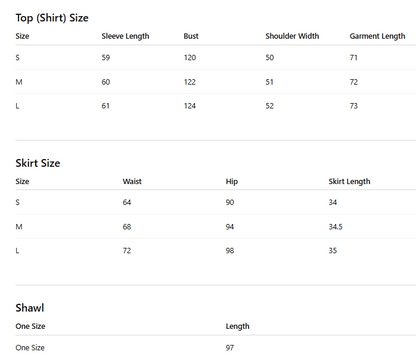Click the Shawl heading
The width and height of the screenshot is (416, 364).
30,308
